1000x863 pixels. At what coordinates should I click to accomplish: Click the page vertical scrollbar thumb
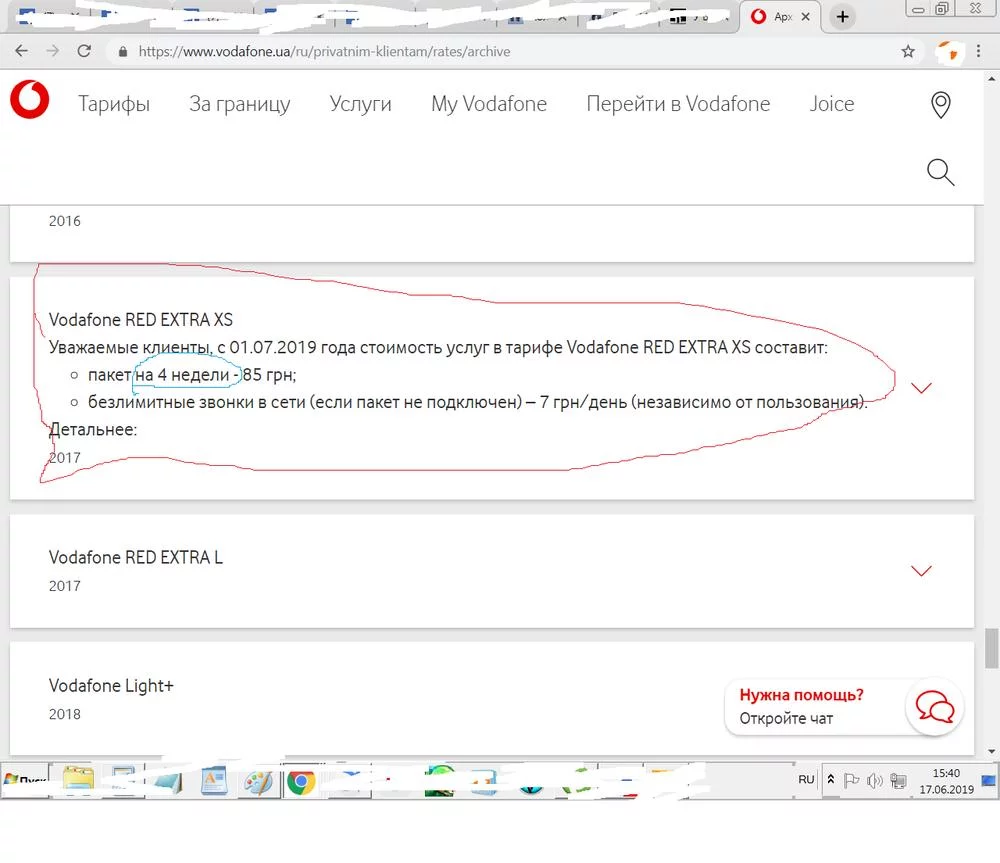point(991,648)
